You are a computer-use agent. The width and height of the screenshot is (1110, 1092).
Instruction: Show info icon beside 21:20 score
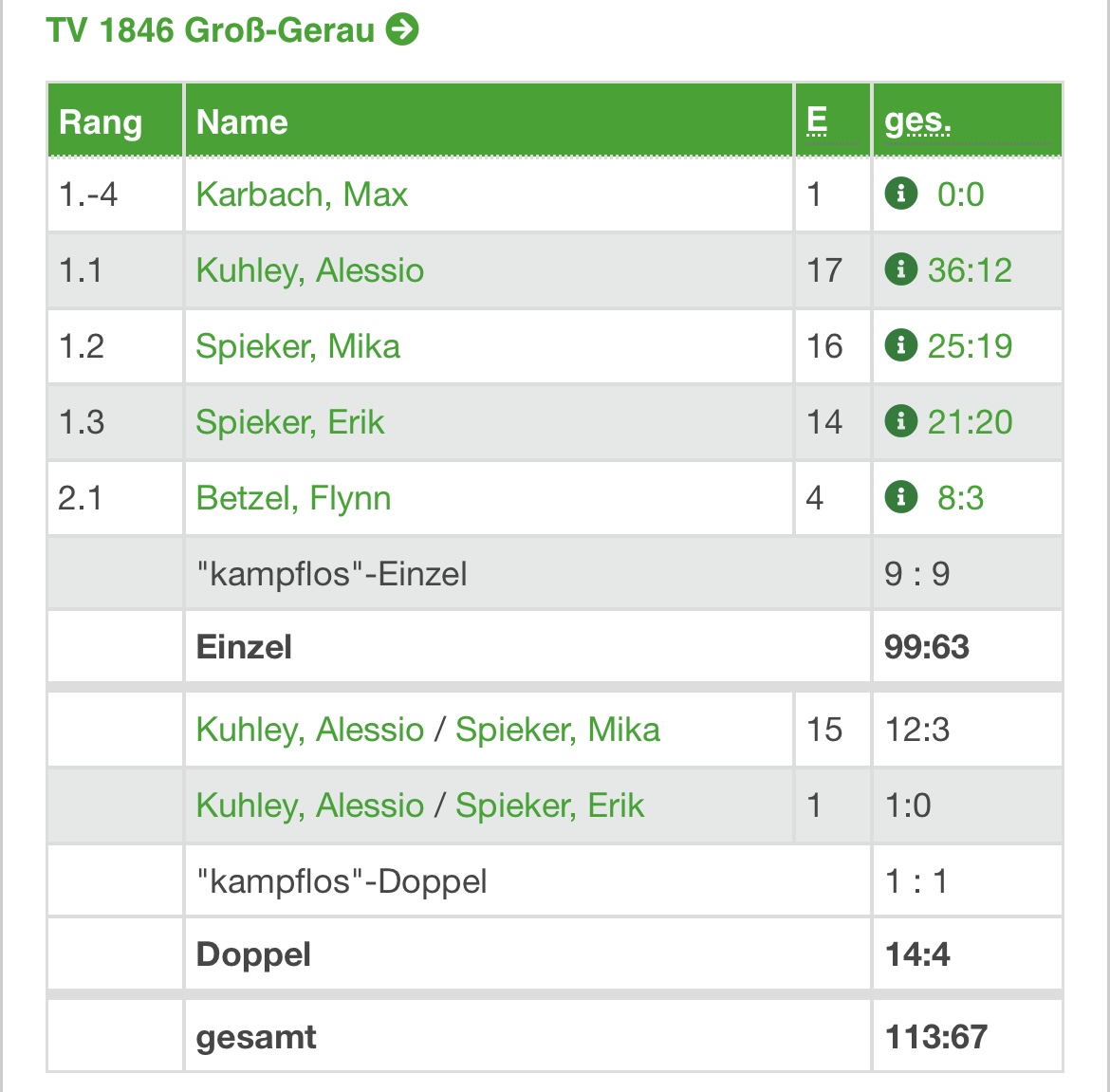point(901,421)
